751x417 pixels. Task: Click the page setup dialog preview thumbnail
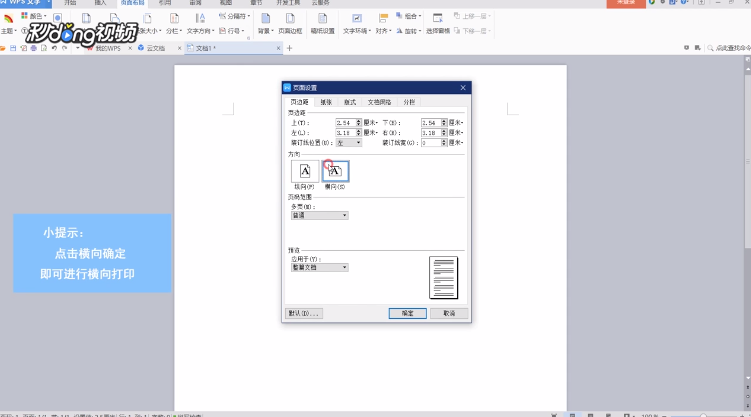(444, 278)
